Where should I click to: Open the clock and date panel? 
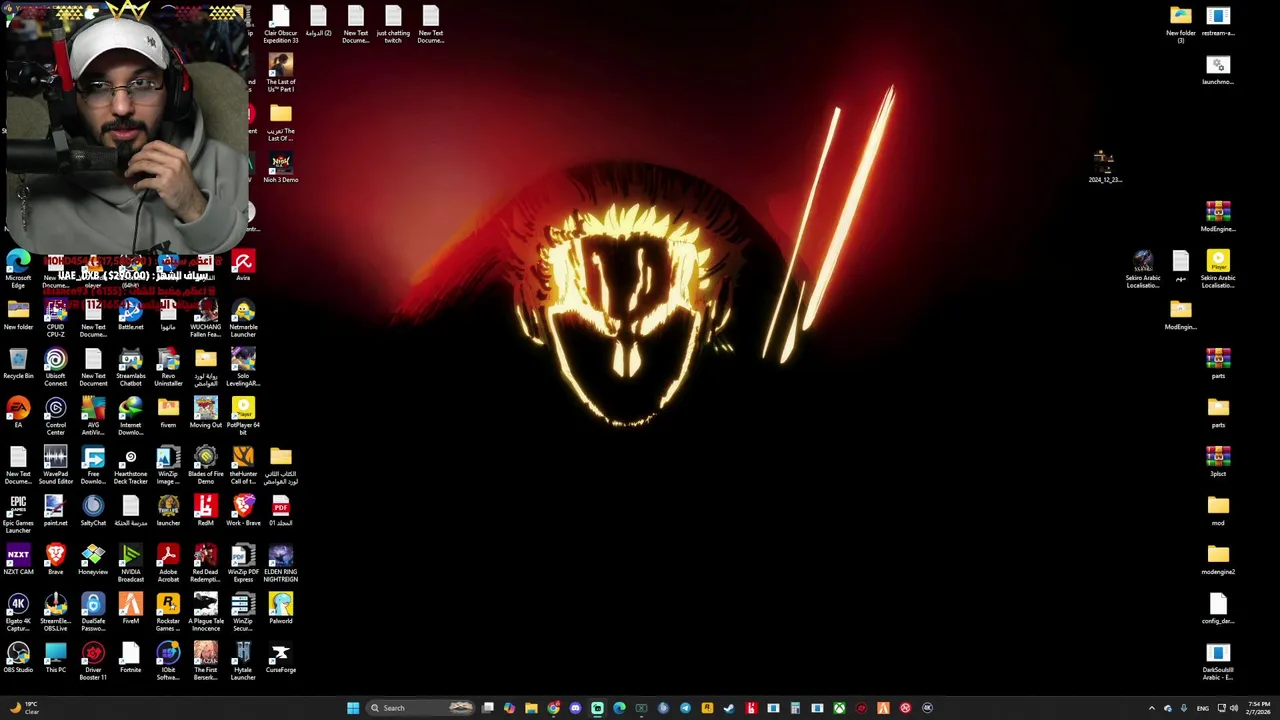coord(1258,708)
